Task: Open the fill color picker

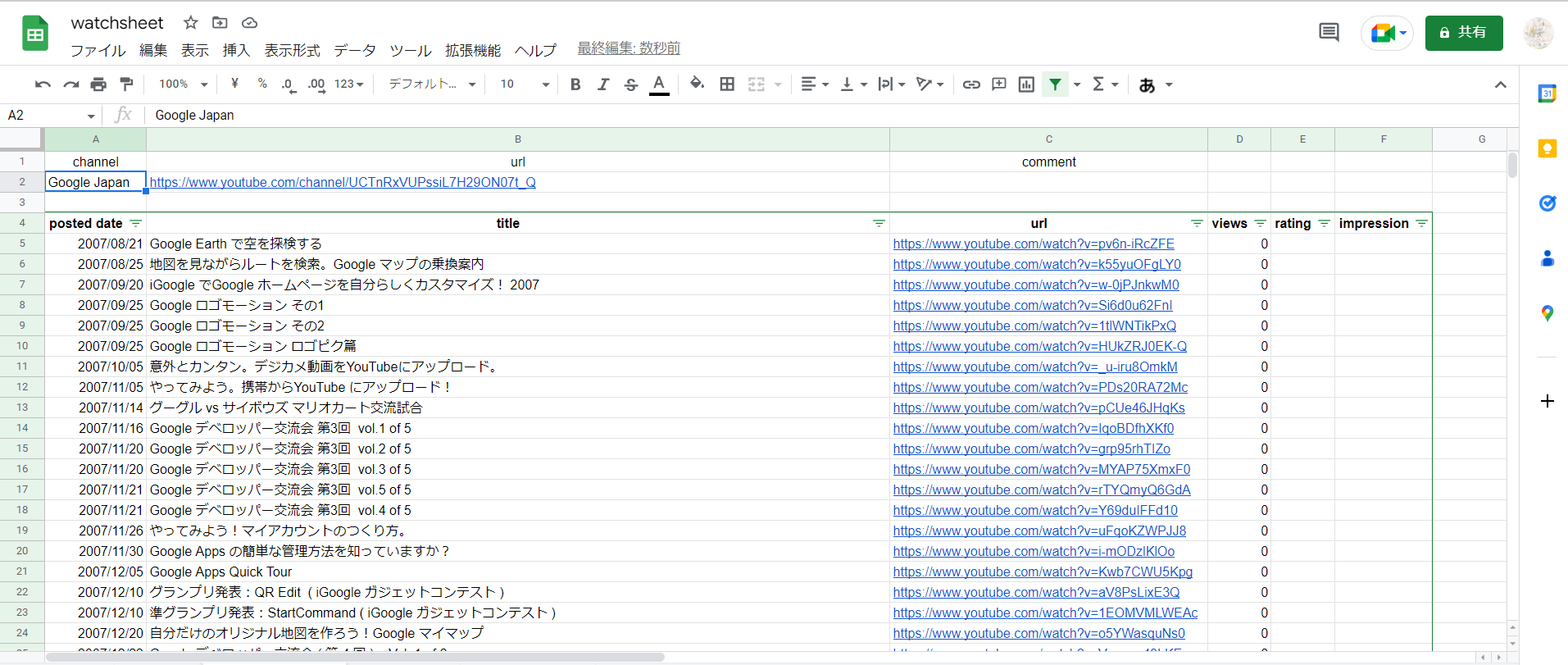Action: pyautogui.click(x=697, y=84)
